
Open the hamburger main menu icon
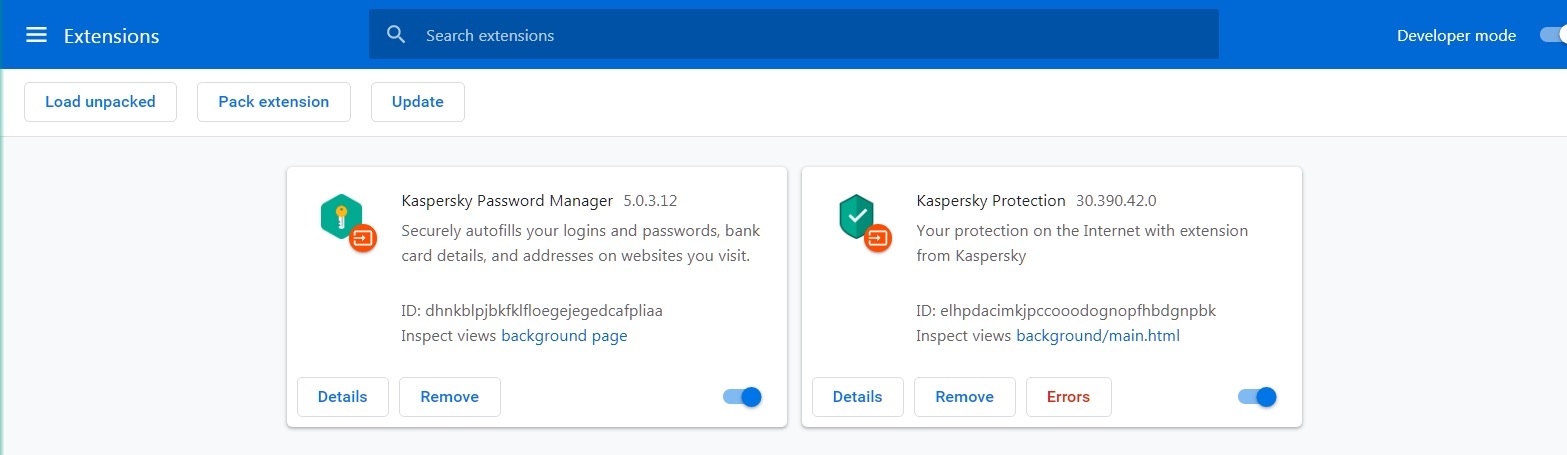tap(36, 35)
